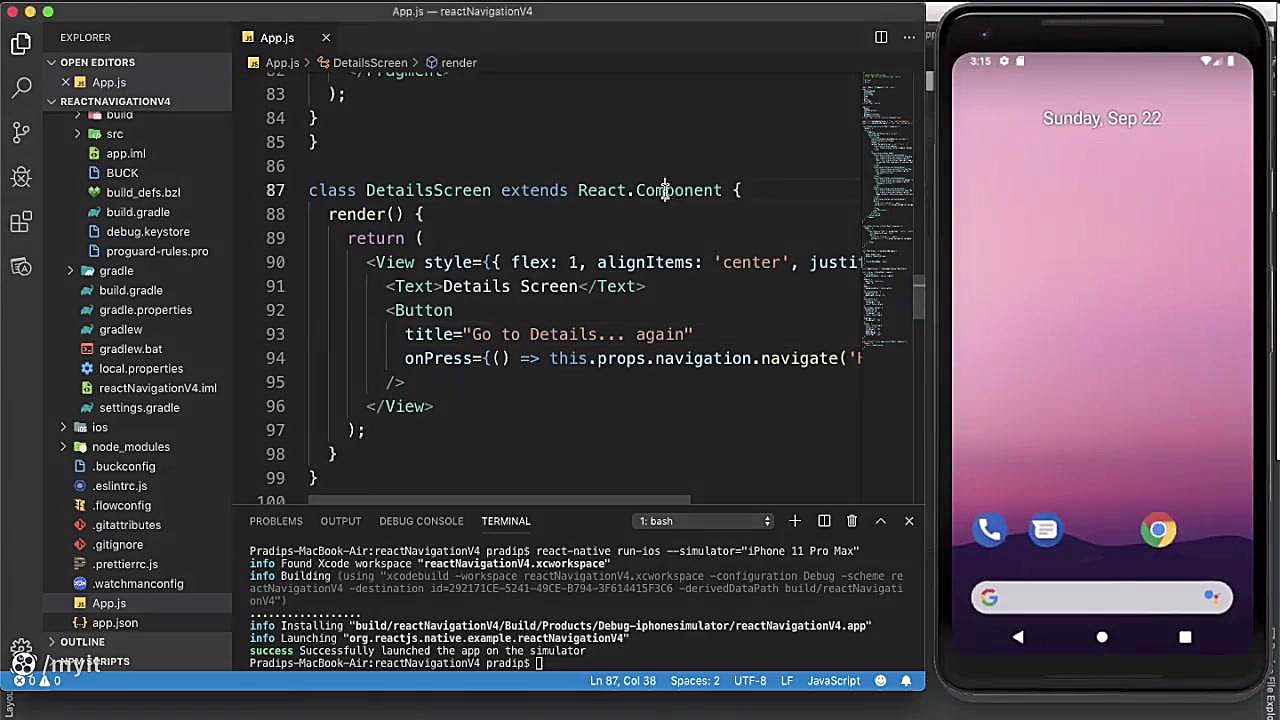Click the Split Terminal icon
This screenshot has height=720, width=1280.
click(x=824, y=520)
